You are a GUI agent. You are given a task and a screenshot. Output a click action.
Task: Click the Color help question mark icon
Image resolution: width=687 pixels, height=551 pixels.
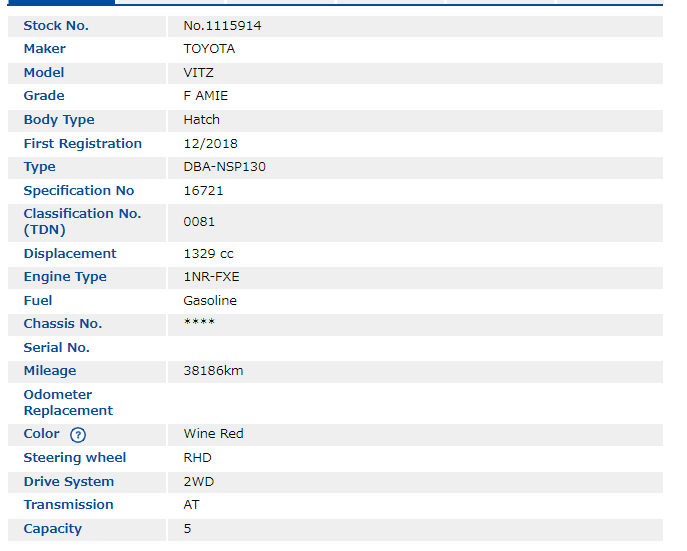coord(78,435)
